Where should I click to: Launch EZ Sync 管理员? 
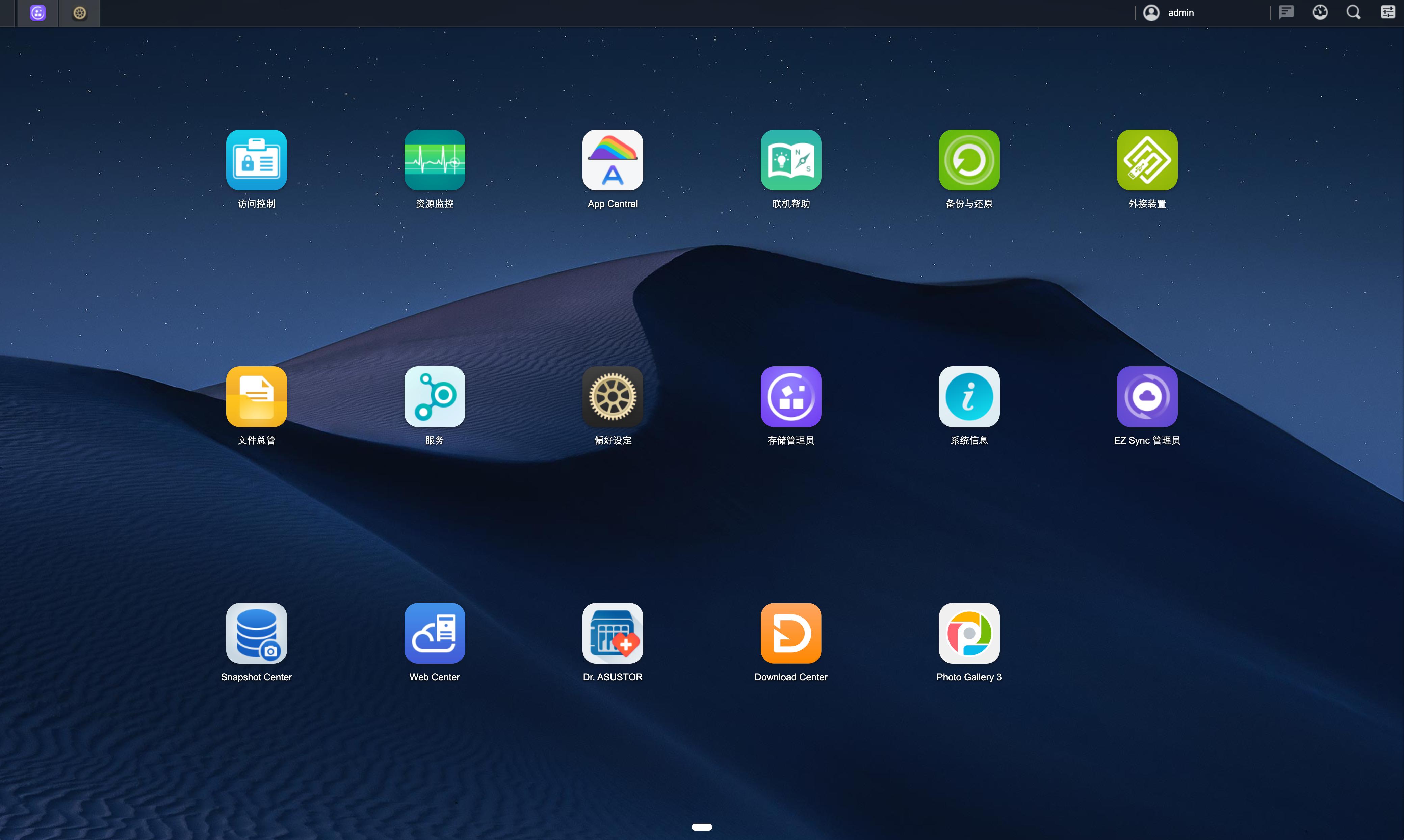[x=1147, y=397]
